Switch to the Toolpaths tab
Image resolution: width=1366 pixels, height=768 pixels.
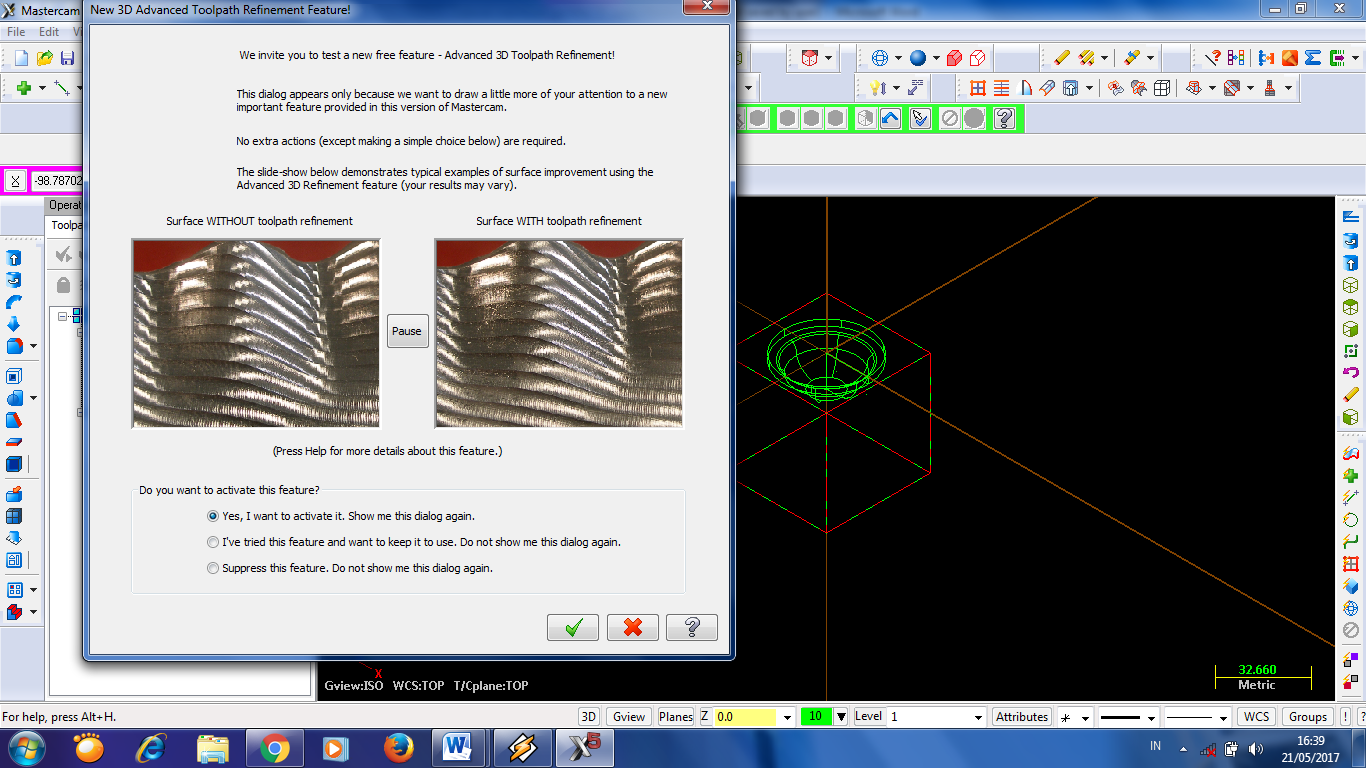coord(67,226)
